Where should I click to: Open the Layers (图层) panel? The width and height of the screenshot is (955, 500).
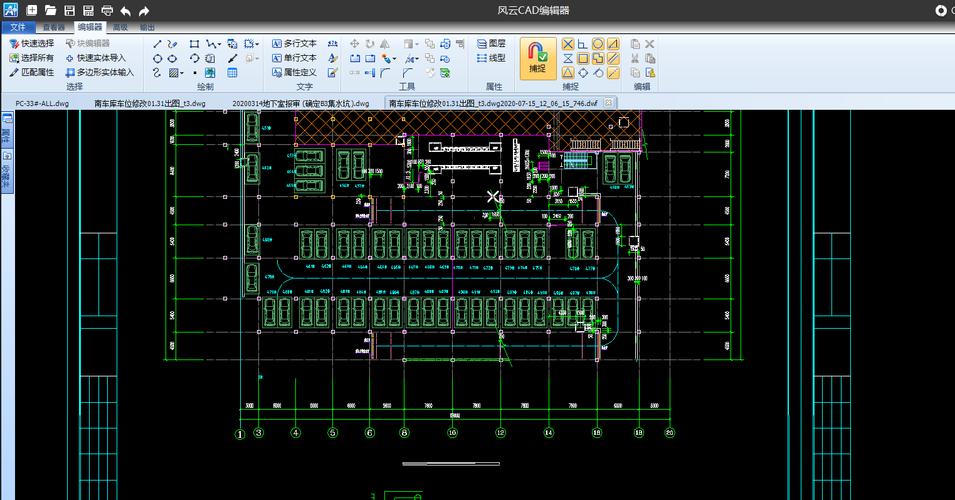[x=490, y=44]
